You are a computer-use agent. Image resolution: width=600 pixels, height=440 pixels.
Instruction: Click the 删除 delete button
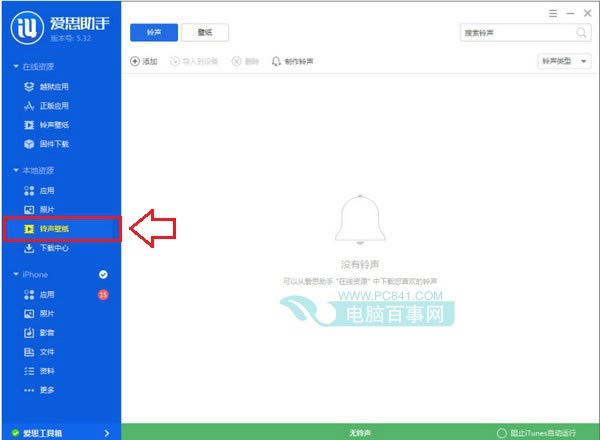pyautogui.click(x=245, y=61)
